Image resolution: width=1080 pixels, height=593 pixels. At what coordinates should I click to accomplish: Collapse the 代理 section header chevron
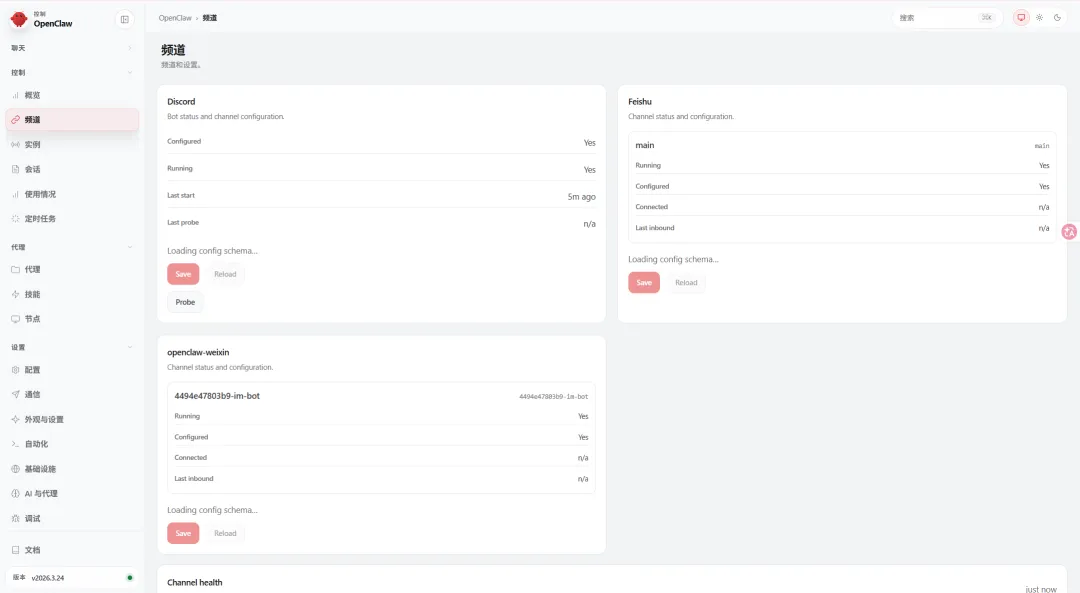129,247
